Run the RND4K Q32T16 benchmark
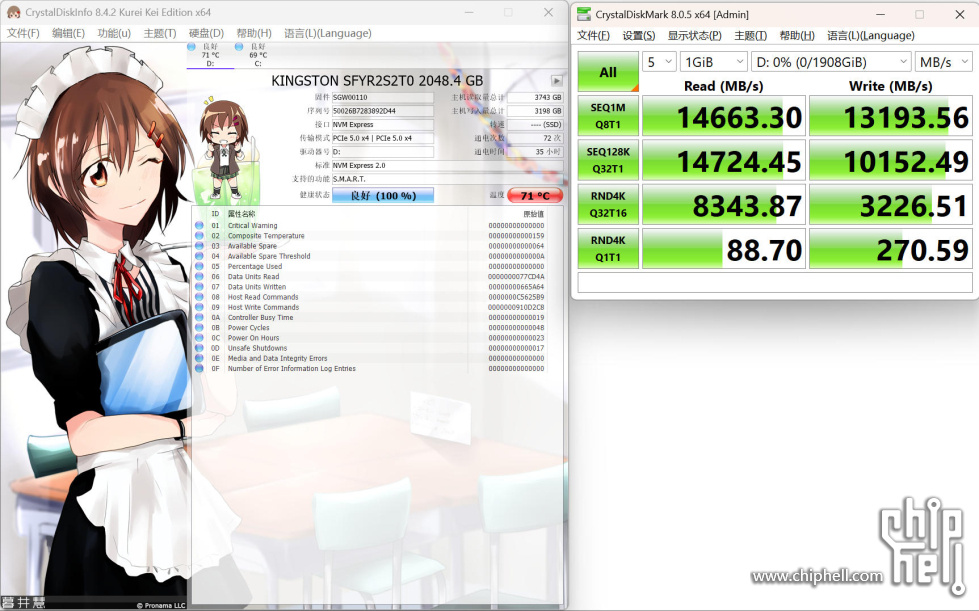Image resolution: width=979 pixels, height=611 pixels. (x=608, y=205)
